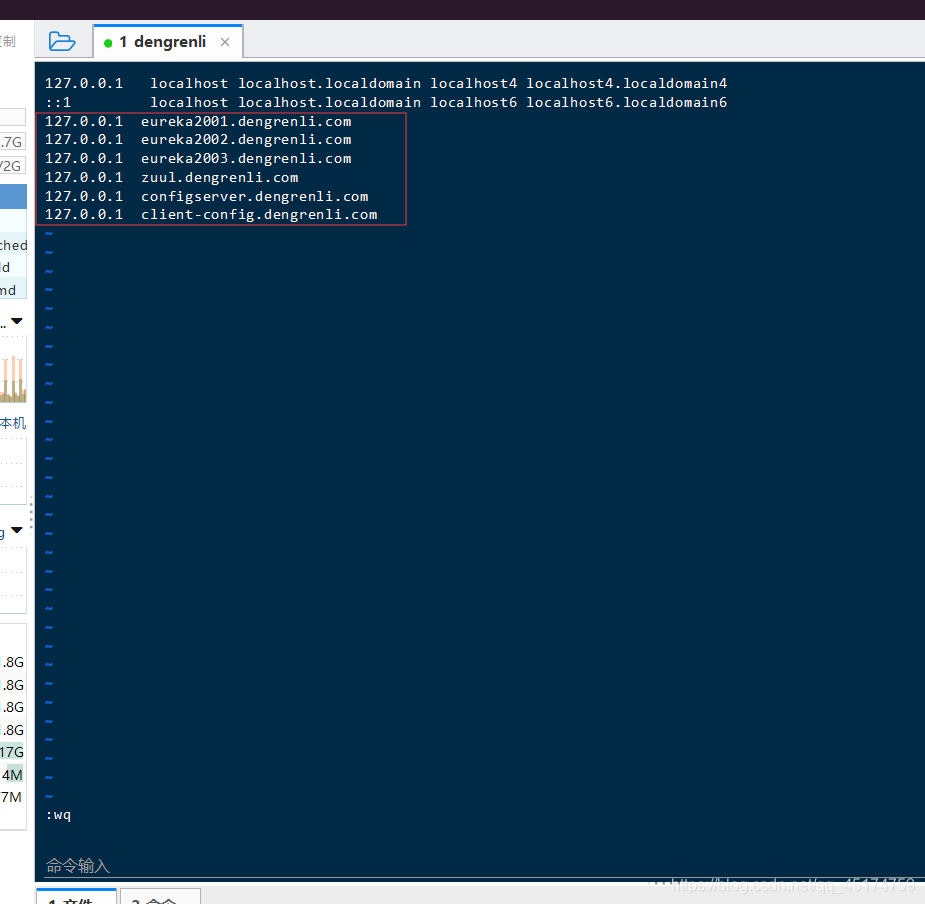925x904 pixels.
Task: Click the 本机 link in sidebar
Action: 13,422
